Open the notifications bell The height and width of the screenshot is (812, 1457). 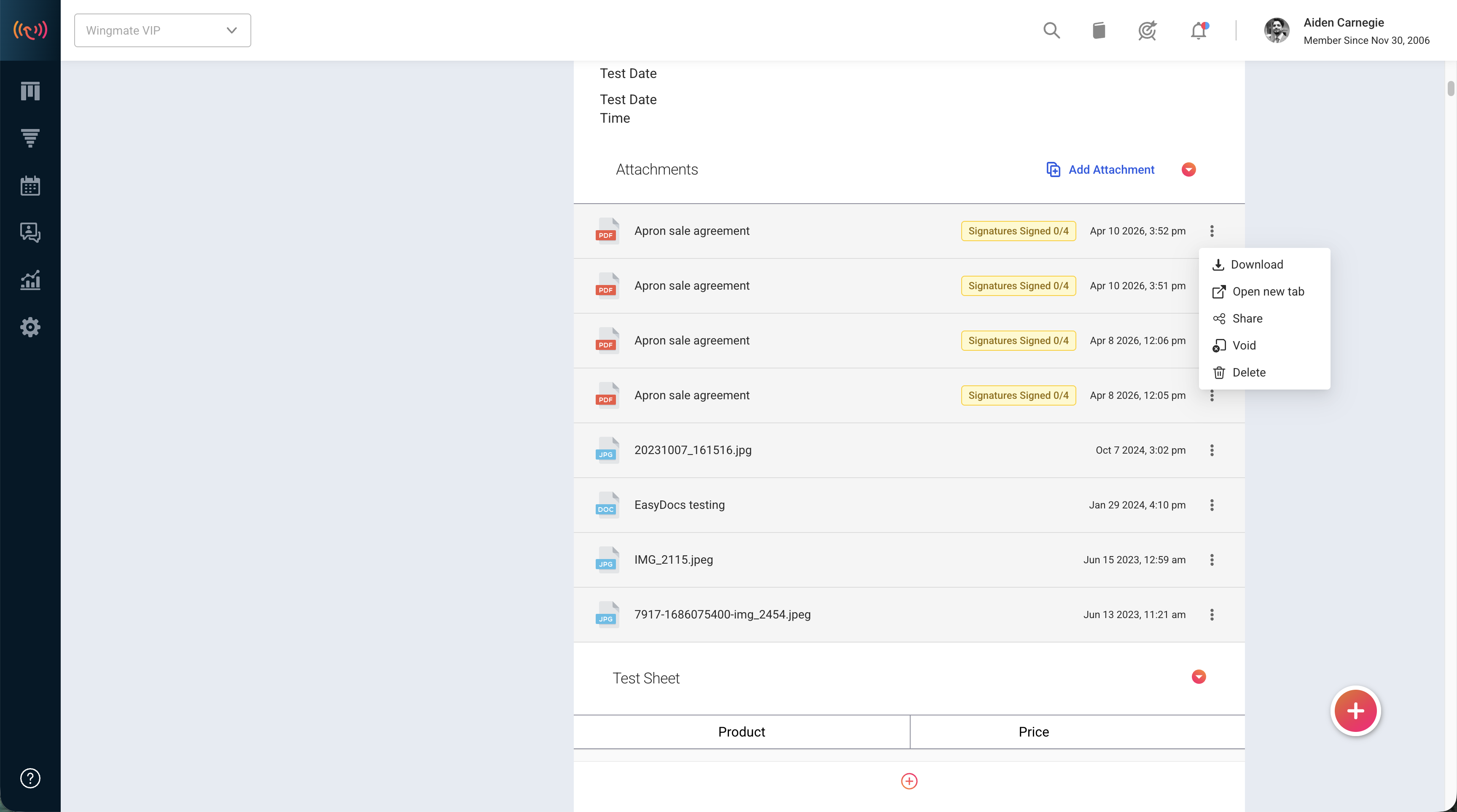click(x=1199, y=30)
